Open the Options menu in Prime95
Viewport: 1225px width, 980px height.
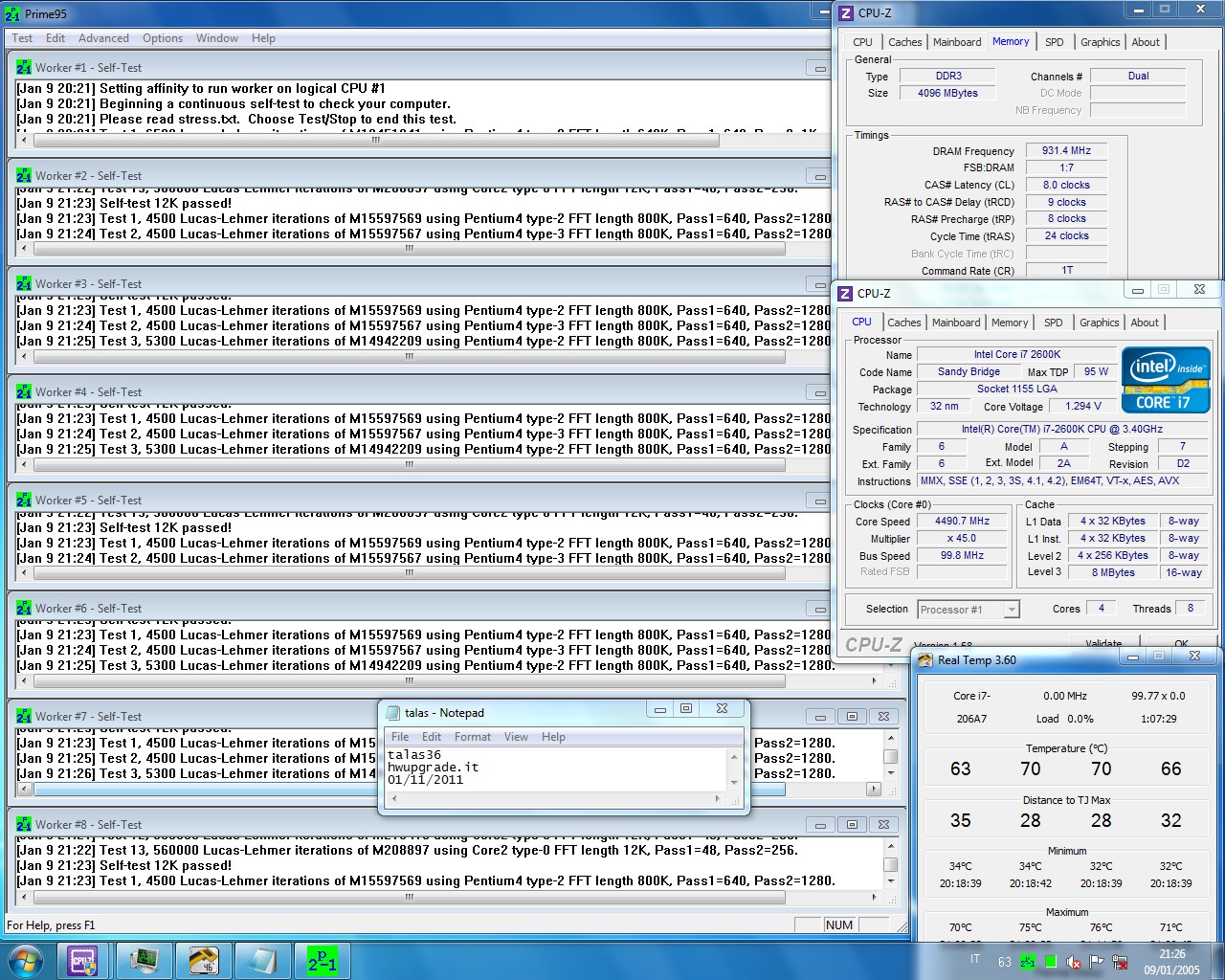click(x=163, y=38)
